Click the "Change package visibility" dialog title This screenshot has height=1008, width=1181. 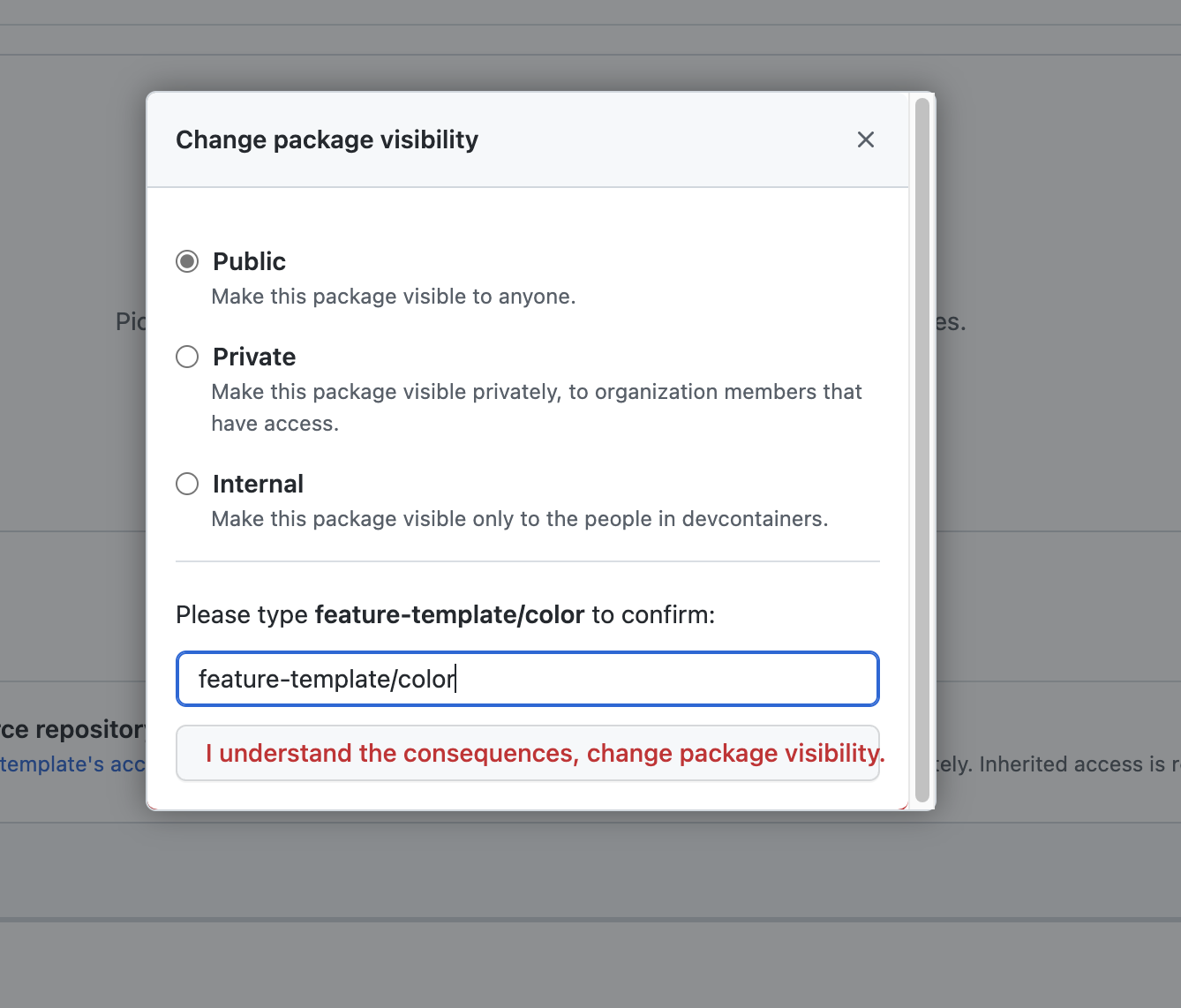click(327, 139)
